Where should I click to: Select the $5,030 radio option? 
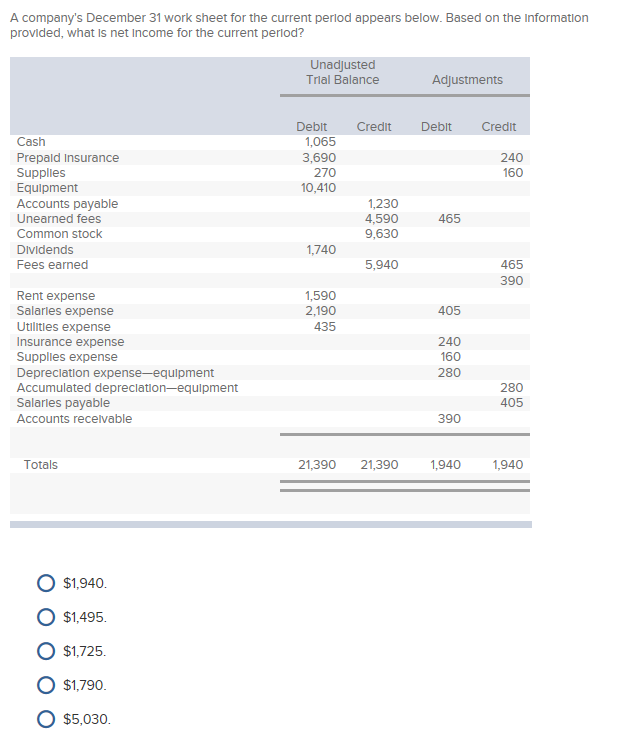coord(46,719)
